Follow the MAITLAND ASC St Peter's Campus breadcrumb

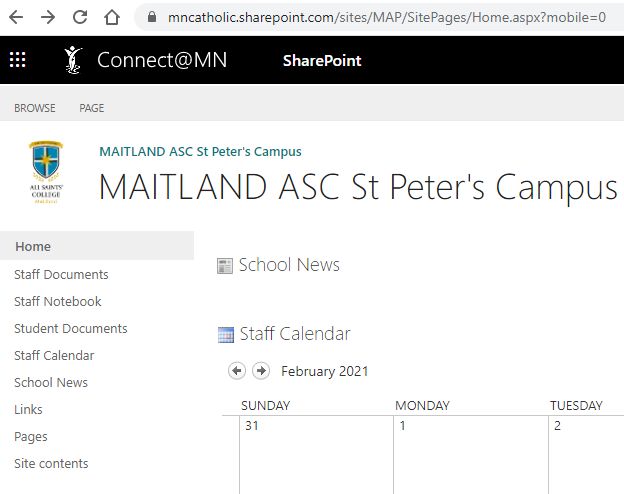click(200, 152)
